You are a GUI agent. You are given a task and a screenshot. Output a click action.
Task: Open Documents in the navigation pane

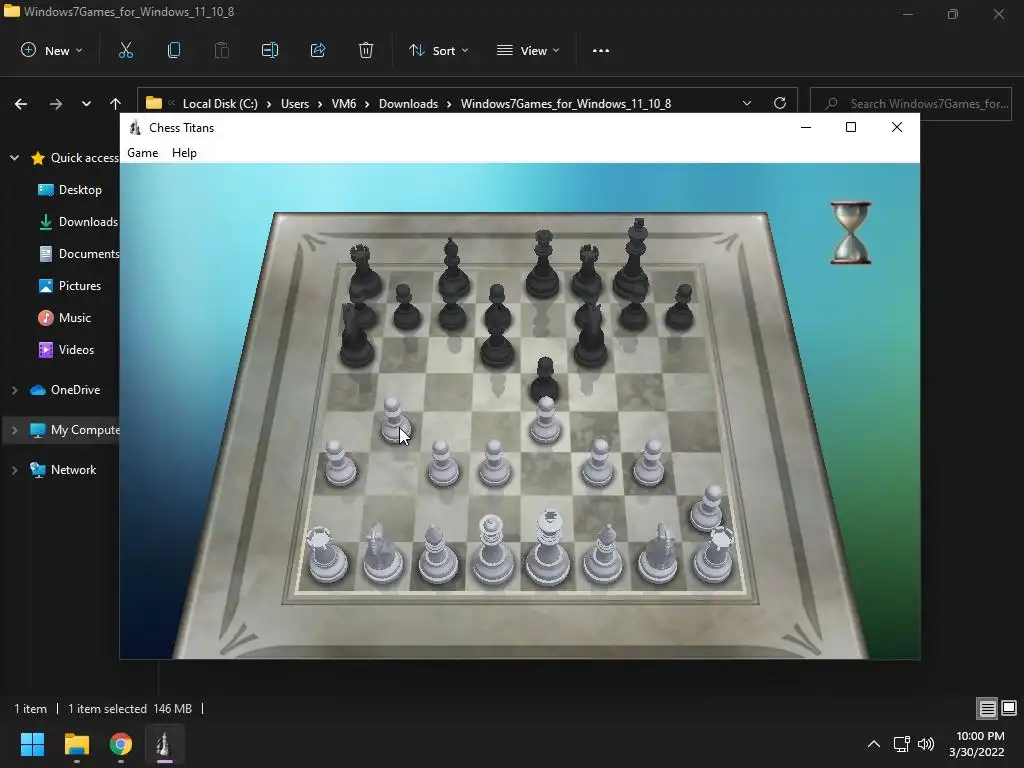[x=78, y=254]
